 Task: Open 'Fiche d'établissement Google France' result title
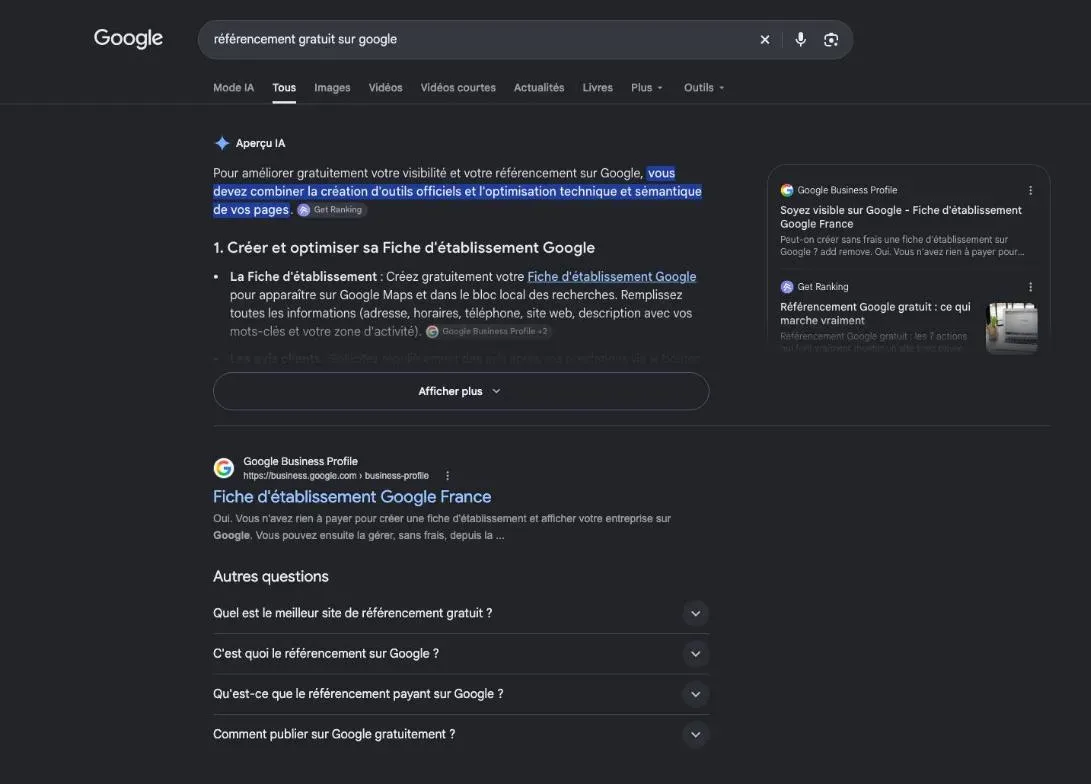[x=352, y=497]
